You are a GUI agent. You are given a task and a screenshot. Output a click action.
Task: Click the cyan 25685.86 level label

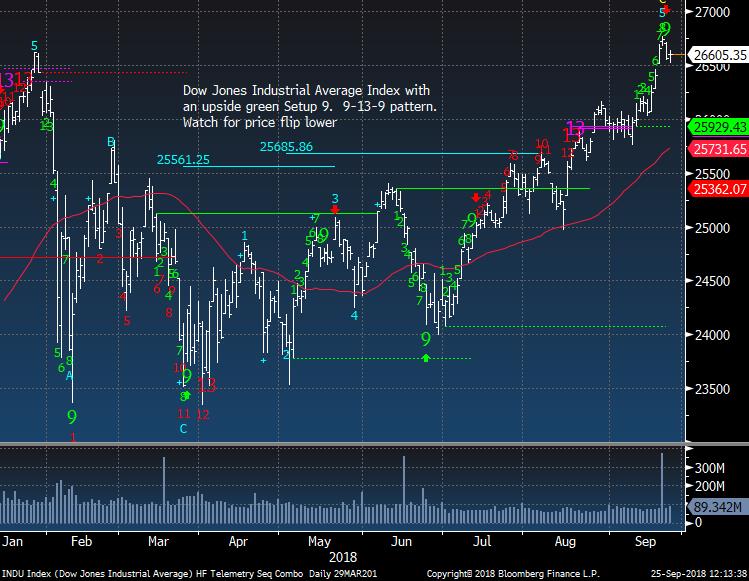286,146
